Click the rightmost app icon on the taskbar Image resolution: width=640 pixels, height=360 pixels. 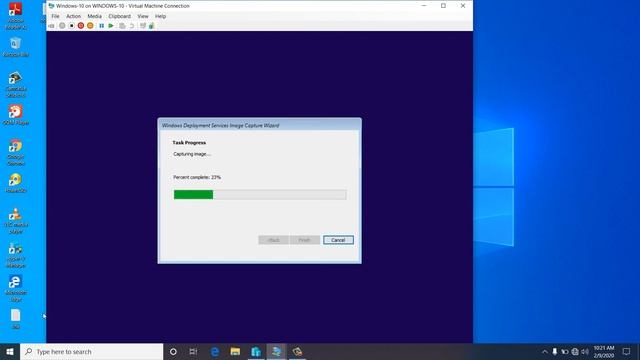[297, 351]
